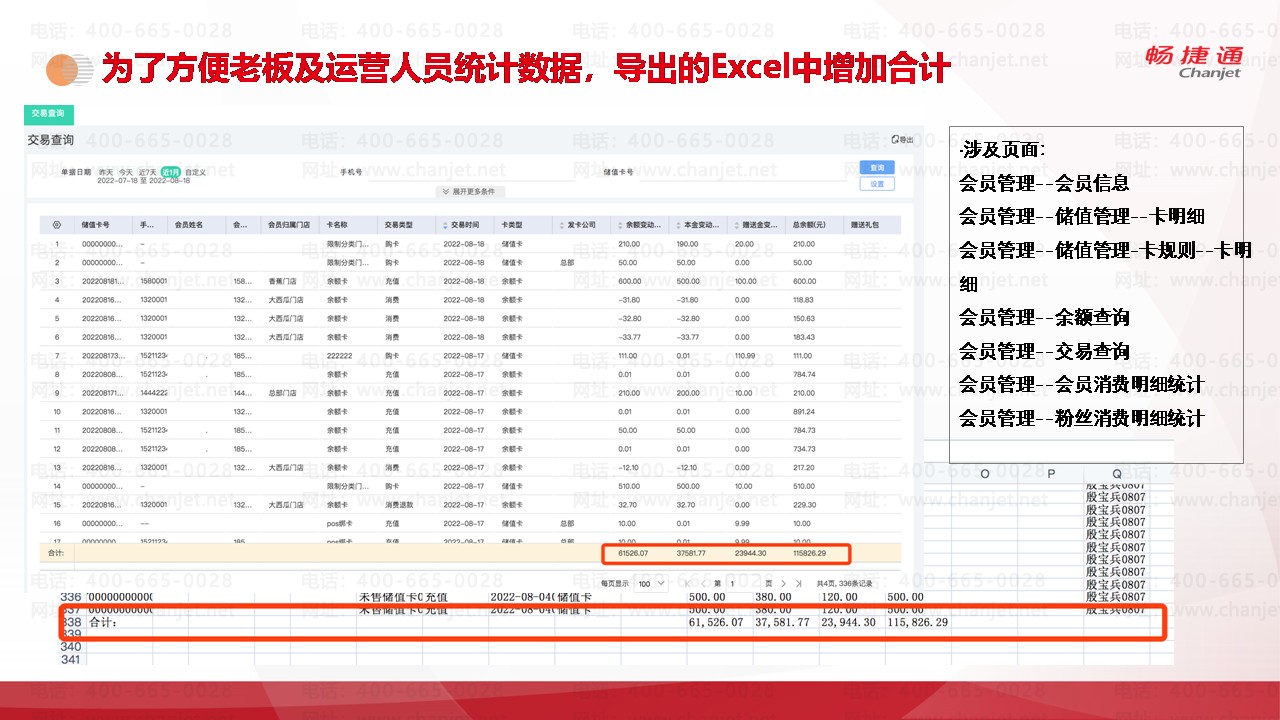Select Excel row 340 header

click(x=70, y=647)
